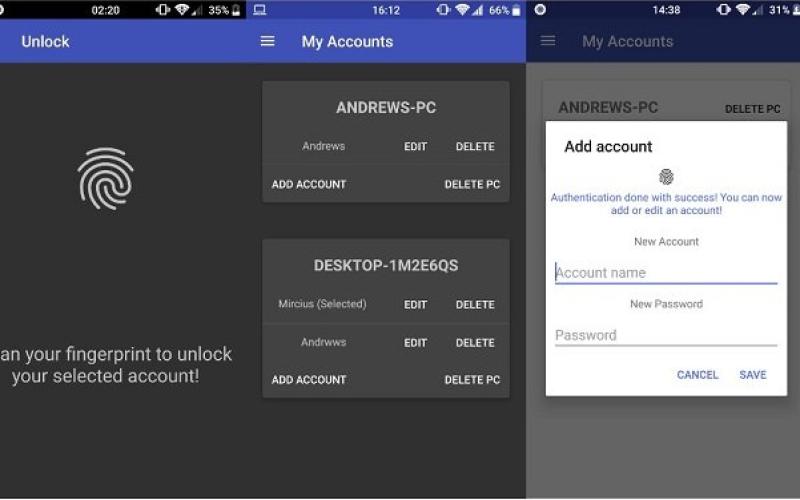Tap the battery icon showing 66%
The image size is (800, 500).
pyautogui.click(x=516, y=10)
